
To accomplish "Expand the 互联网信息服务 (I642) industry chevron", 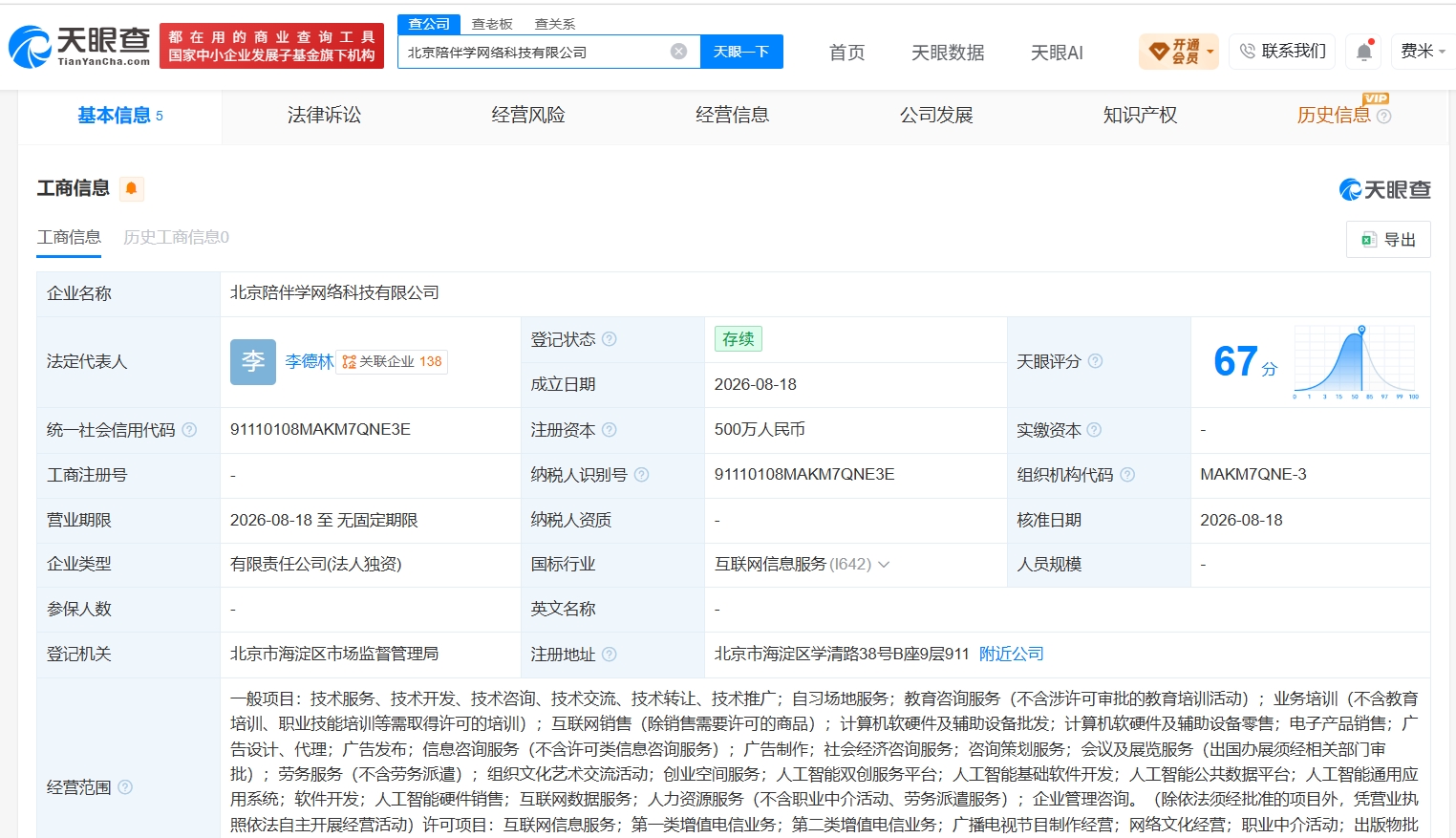I will 884,565.
